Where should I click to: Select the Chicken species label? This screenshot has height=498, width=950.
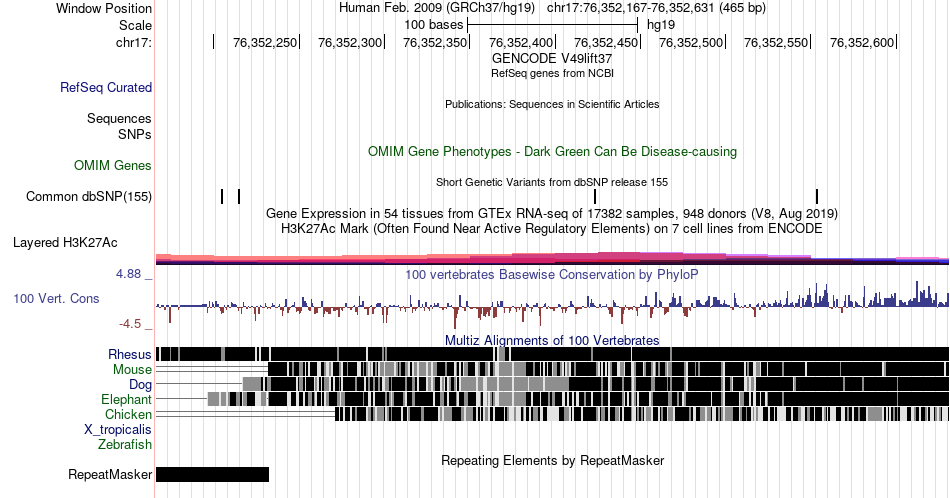(128, 414)
